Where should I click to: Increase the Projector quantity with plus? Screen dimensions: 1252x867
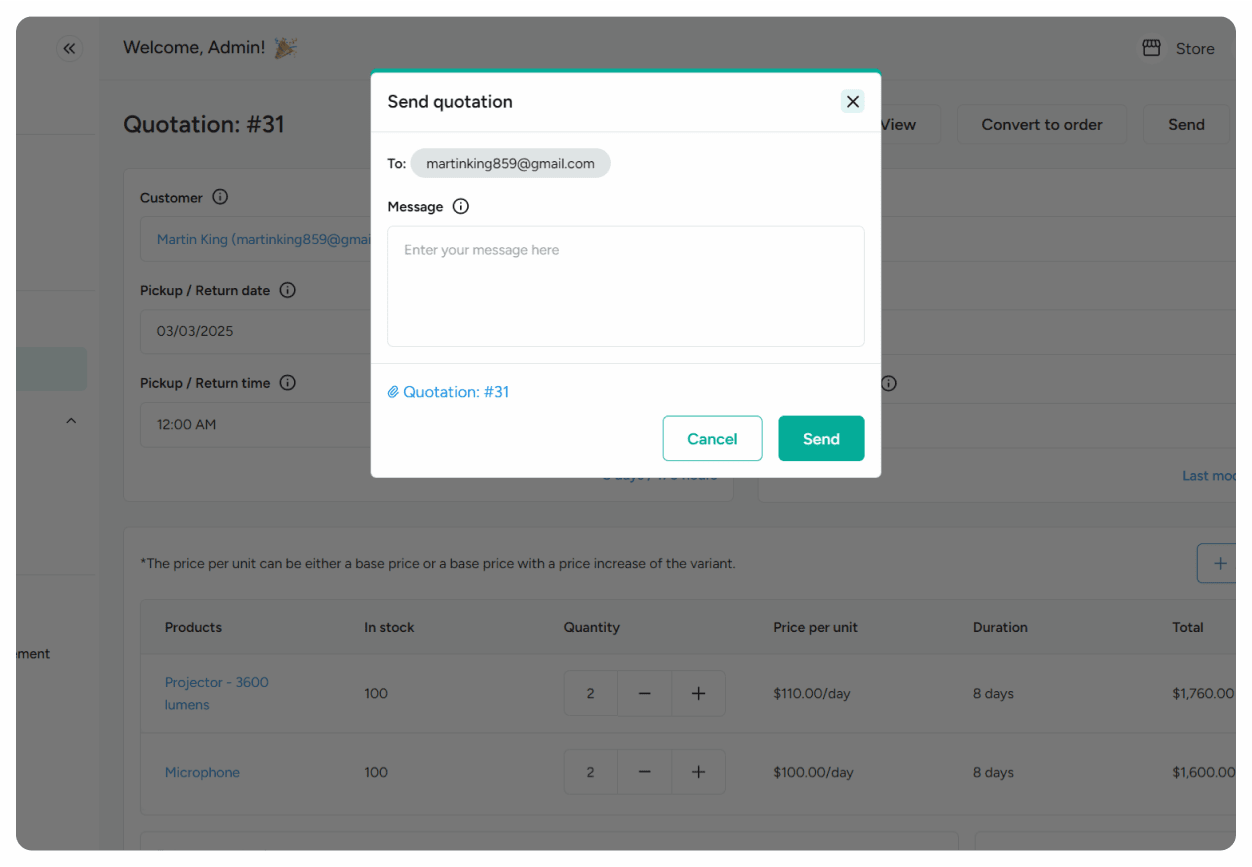698,693
